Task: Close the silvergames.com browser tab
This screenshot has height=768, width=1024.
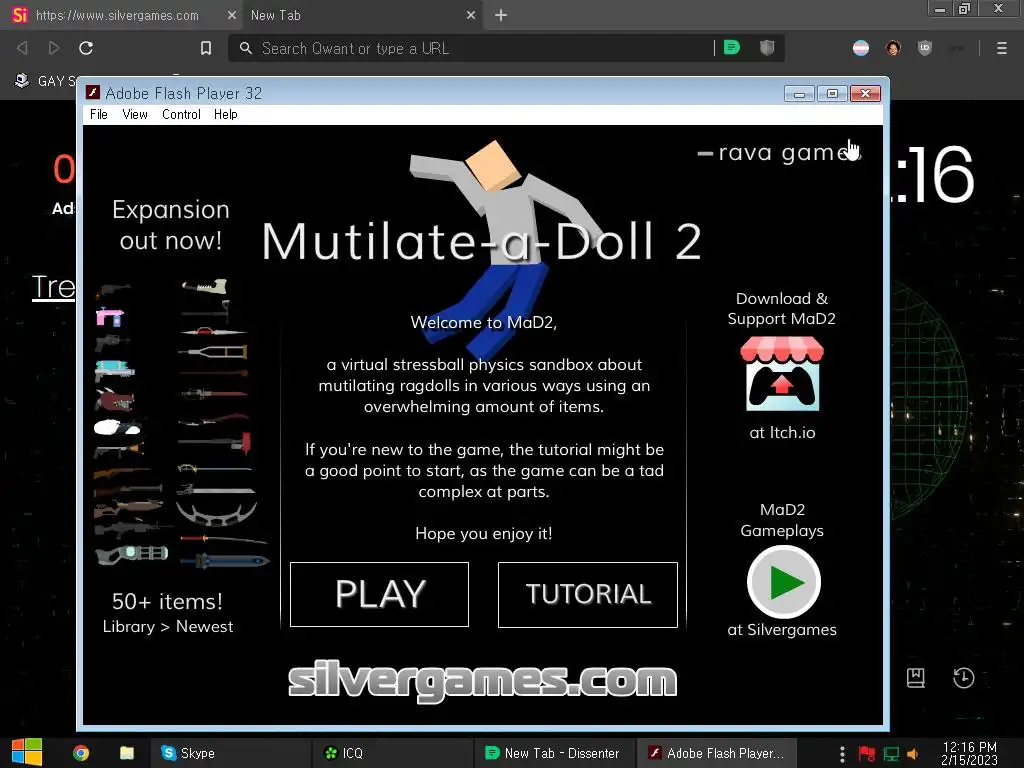Action: tap(231, 15)
